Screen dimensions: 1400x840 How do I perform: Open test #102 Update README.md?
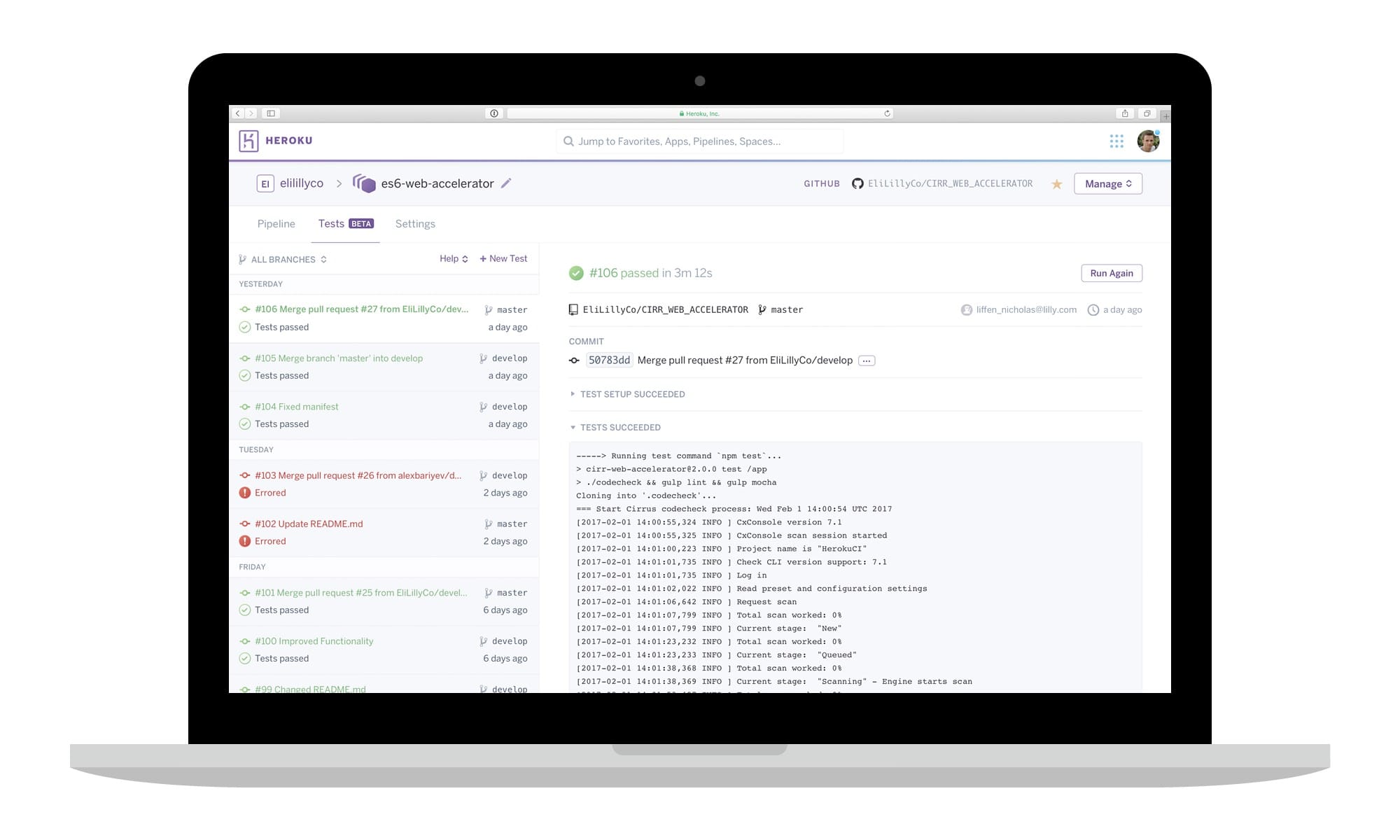(x=384, y=532)
